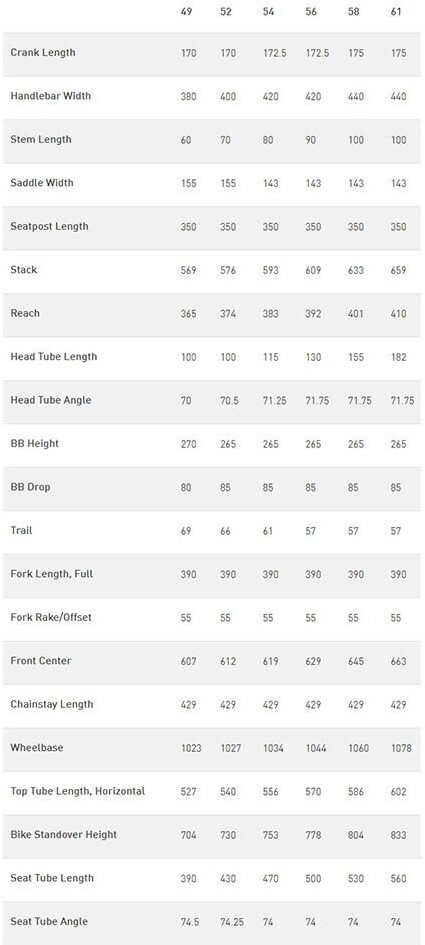Select the Reach value 410
425x945 pixels.
pos(398,313)
